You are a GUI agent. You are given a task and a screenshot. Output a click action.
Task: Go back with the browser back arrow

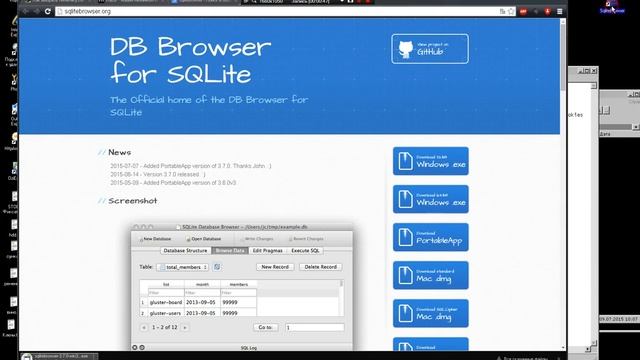pyautogui.click(x=26, y=11)
